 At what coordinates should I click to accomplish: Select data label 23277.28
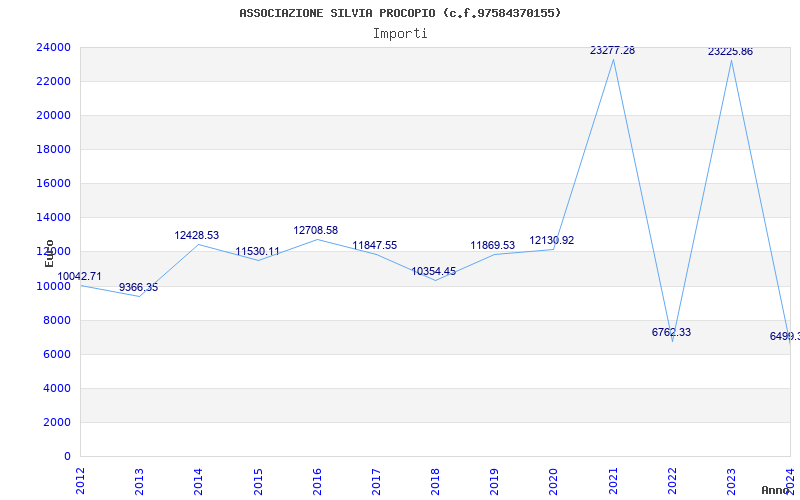(x=612, y=51)
